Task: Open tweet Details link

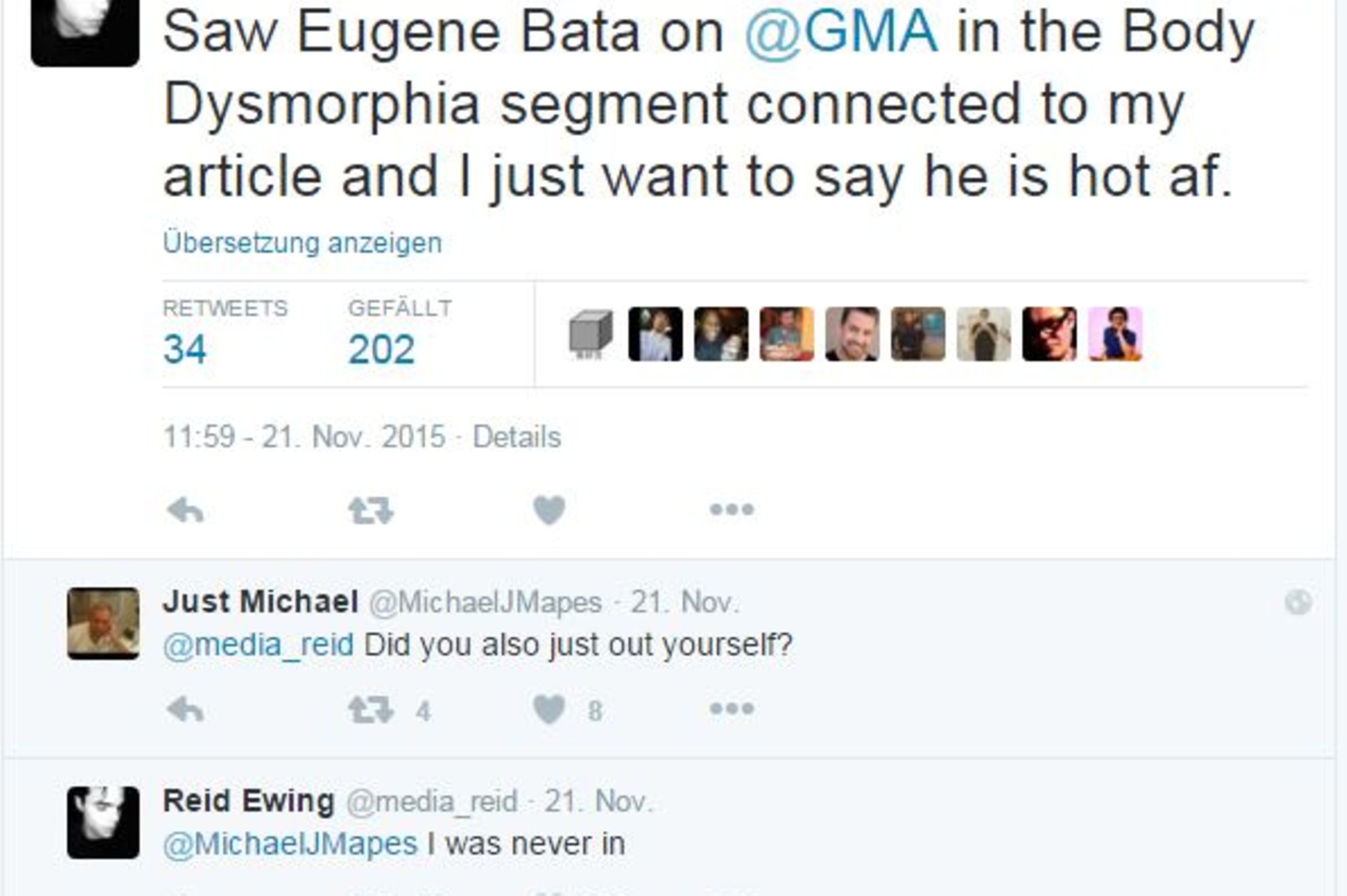Action: point(517,437)
